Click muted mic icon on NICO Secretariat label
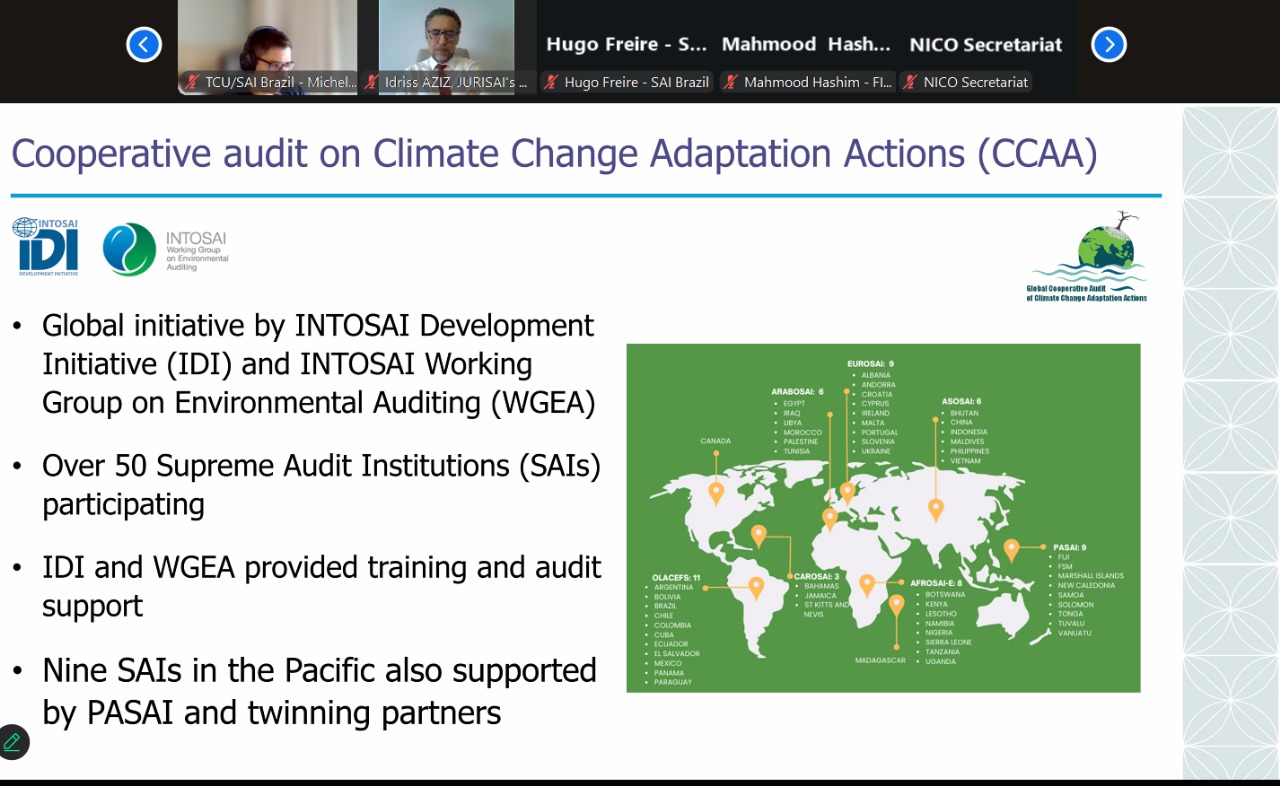Image resolution: width=1280 pixels, height=786 pixels. click(x=909, y=83)
